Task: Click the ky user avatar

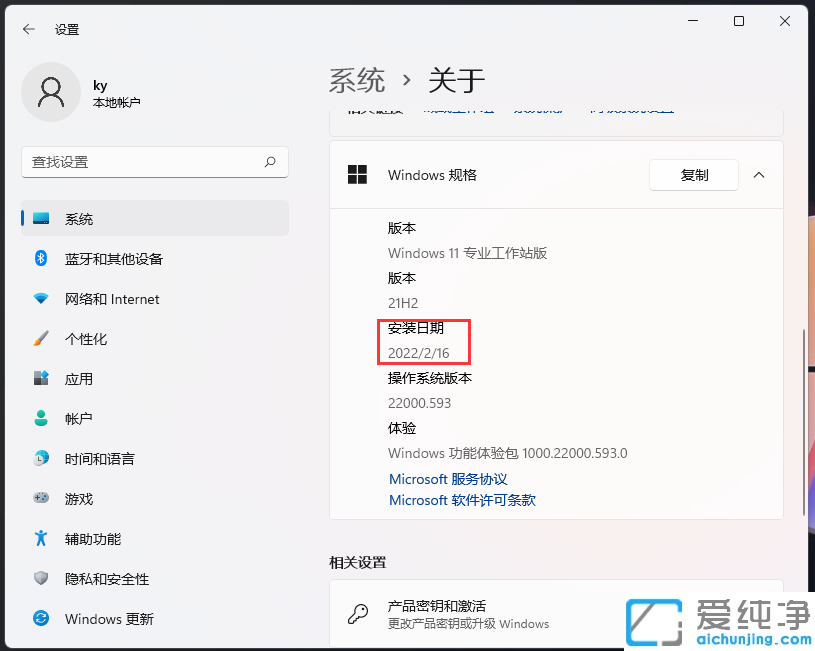Action: [50, 91]
